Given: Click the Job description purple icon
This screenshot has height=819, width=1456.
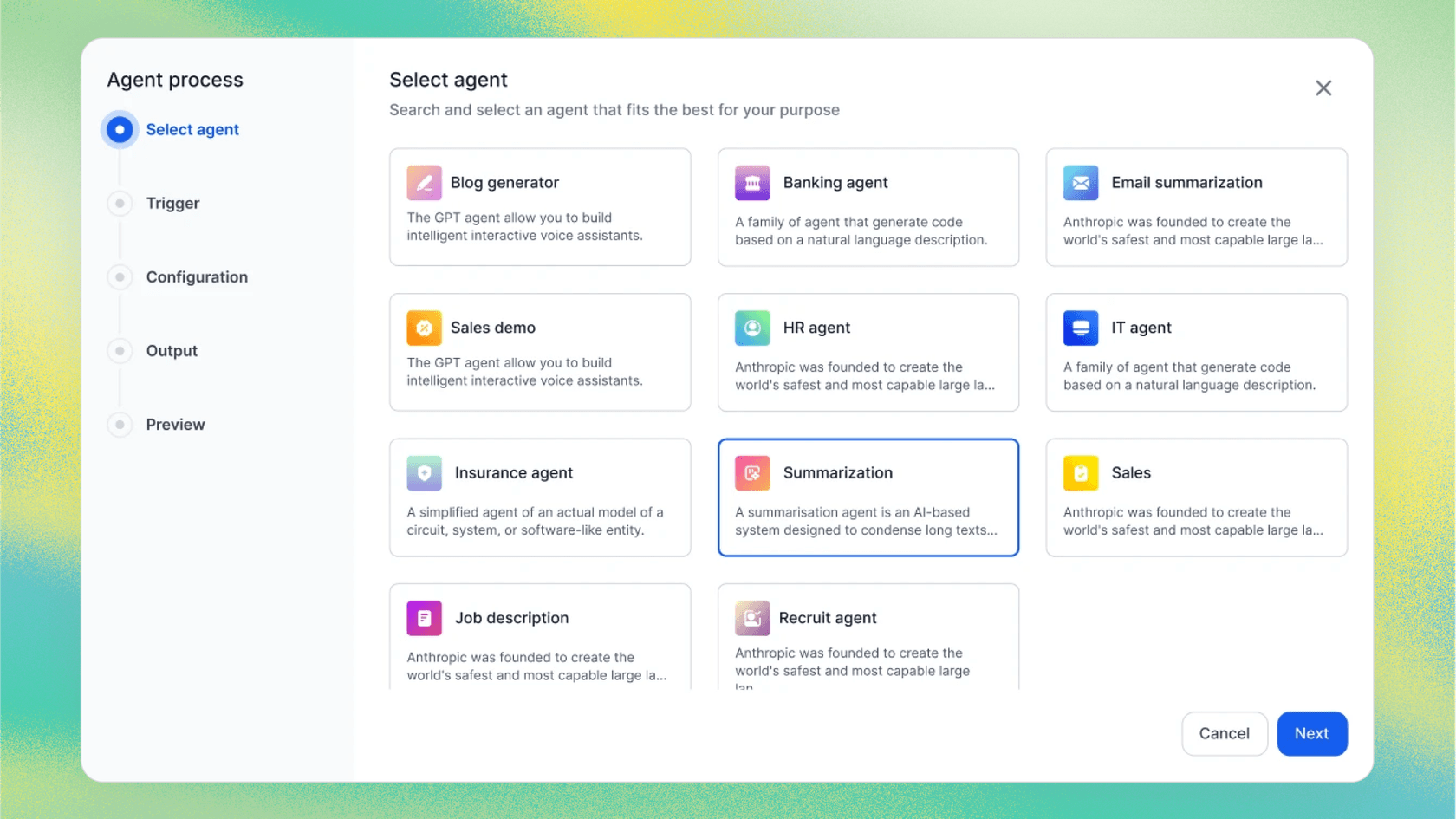Looking at the screenshot, I should (424, 618).
